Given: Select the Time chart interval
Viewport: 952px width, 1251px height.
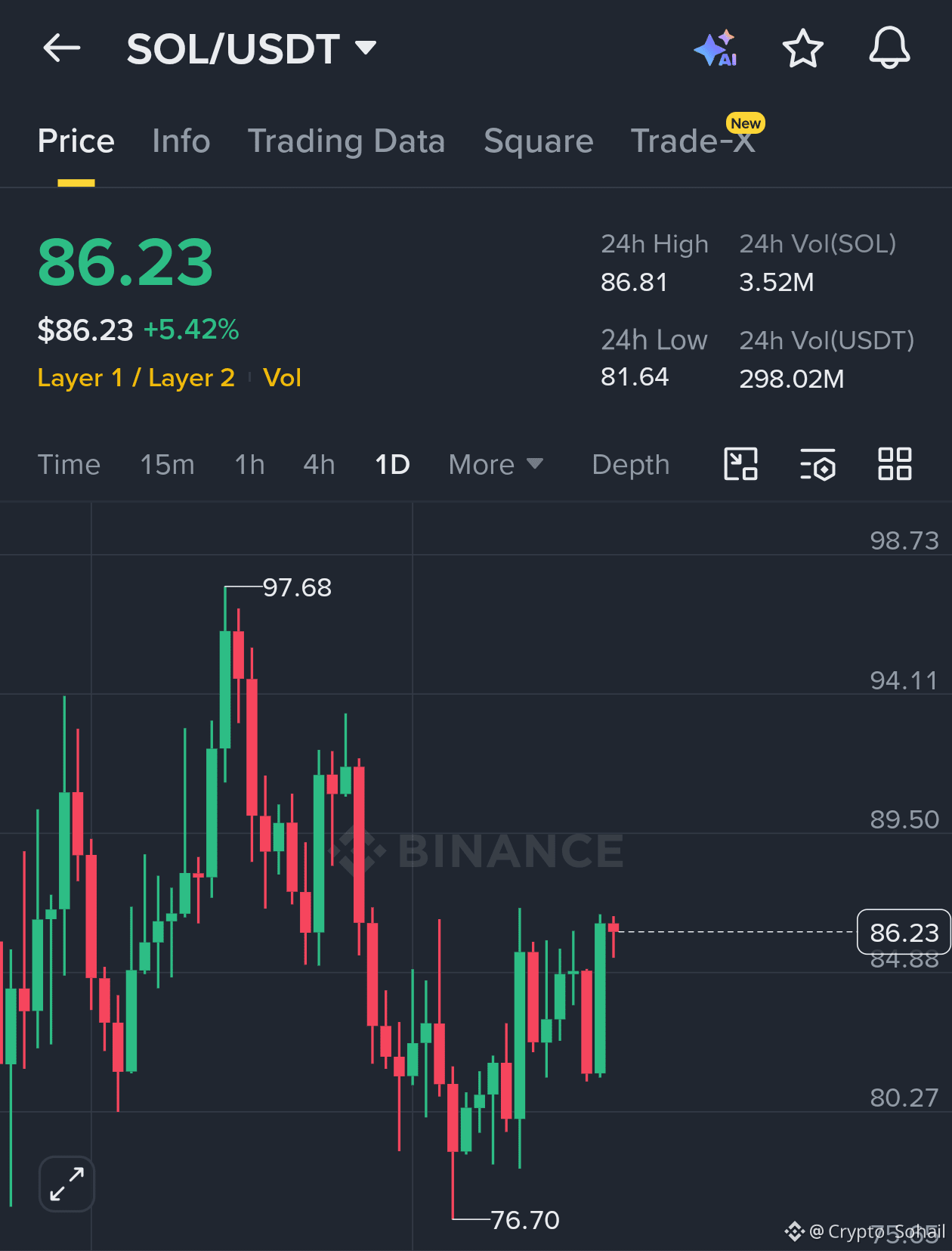Looking at the screenshot, I should tap(69, 464).
